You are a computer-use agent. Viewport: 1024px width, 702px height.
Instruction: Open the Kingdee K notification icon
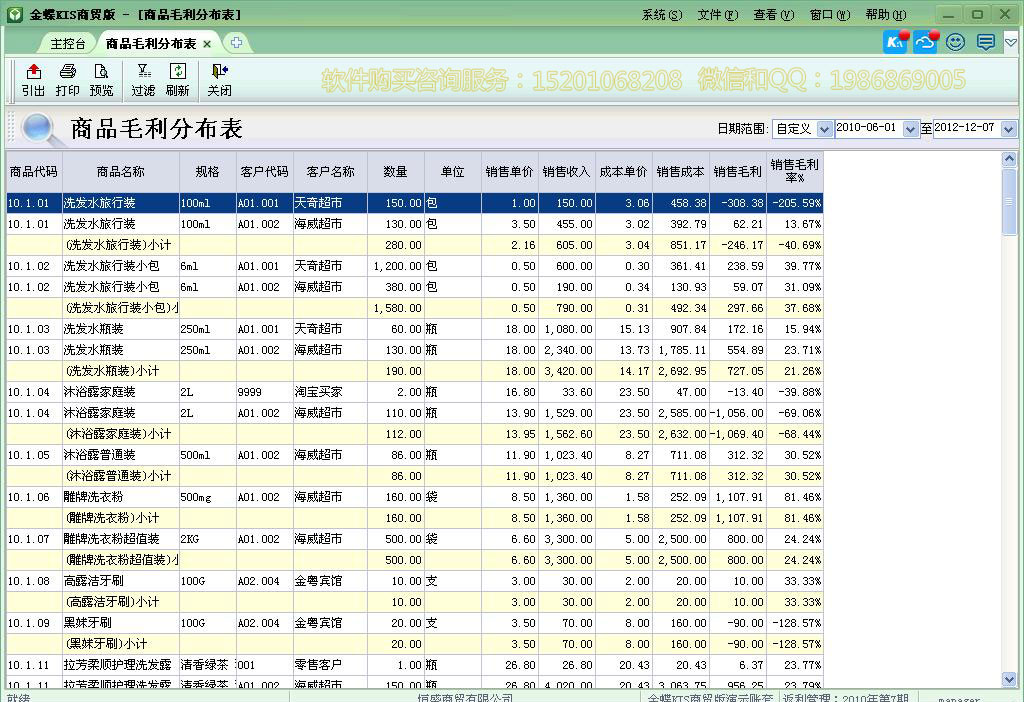(893, 42)
